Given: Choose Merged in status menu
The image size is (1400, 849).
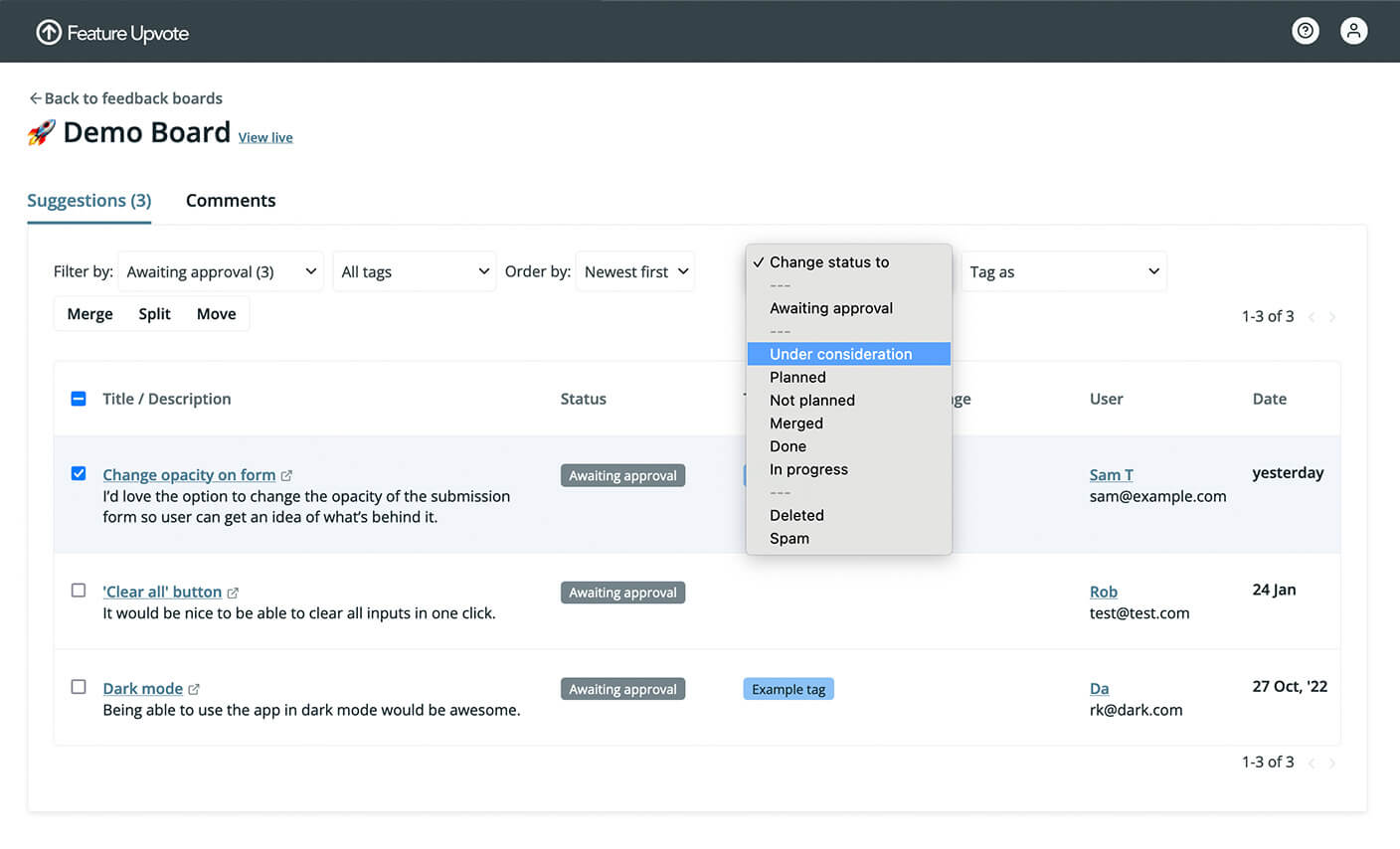Looking at the screenshot, I should (848, 423).
